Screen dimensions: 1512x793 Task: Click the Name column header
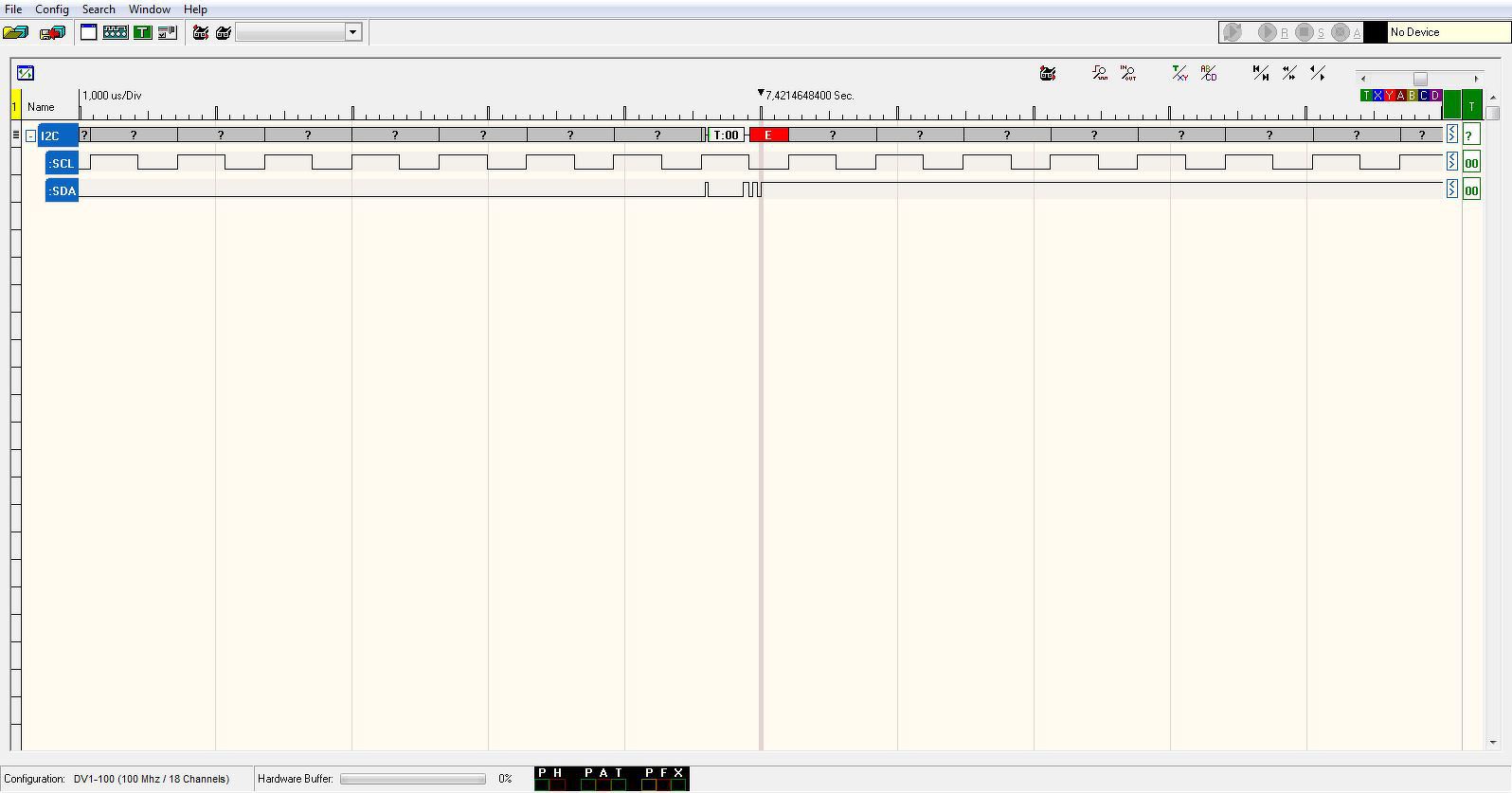coord(41,107)
